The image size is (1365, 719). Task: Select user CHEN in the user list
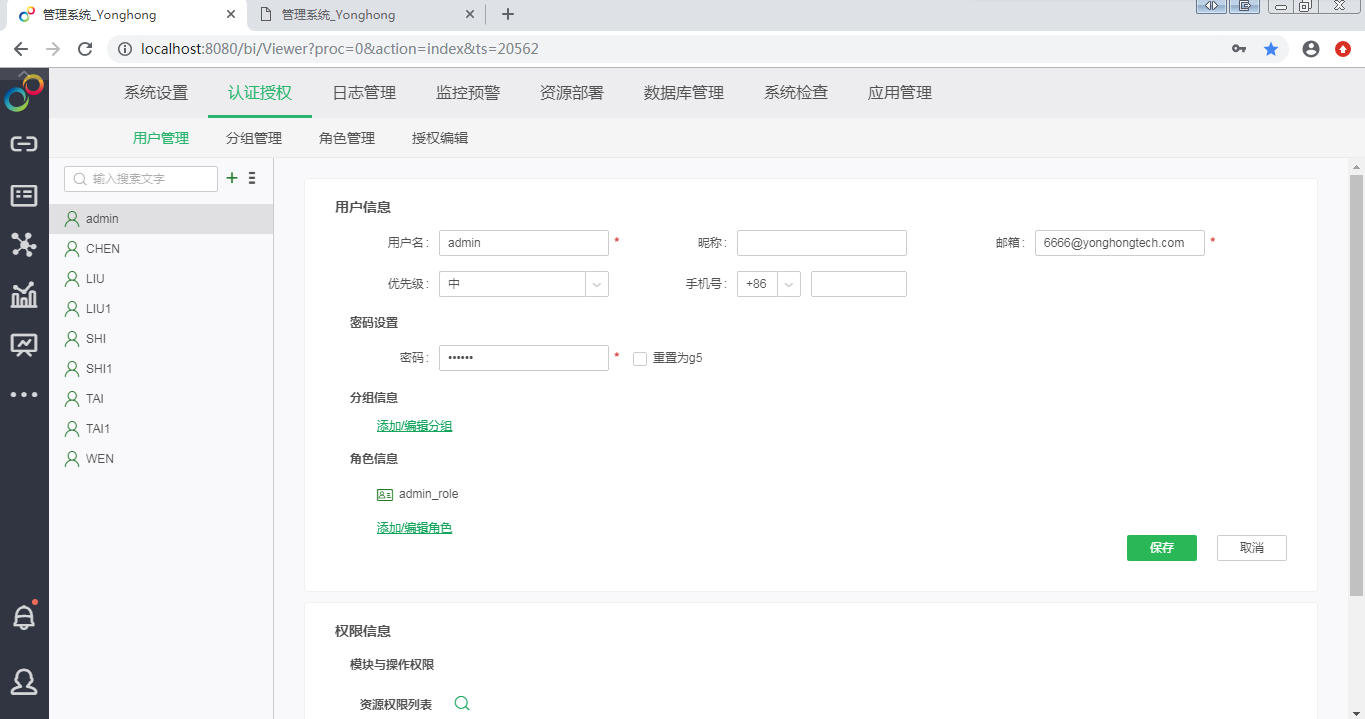point(103,249)
